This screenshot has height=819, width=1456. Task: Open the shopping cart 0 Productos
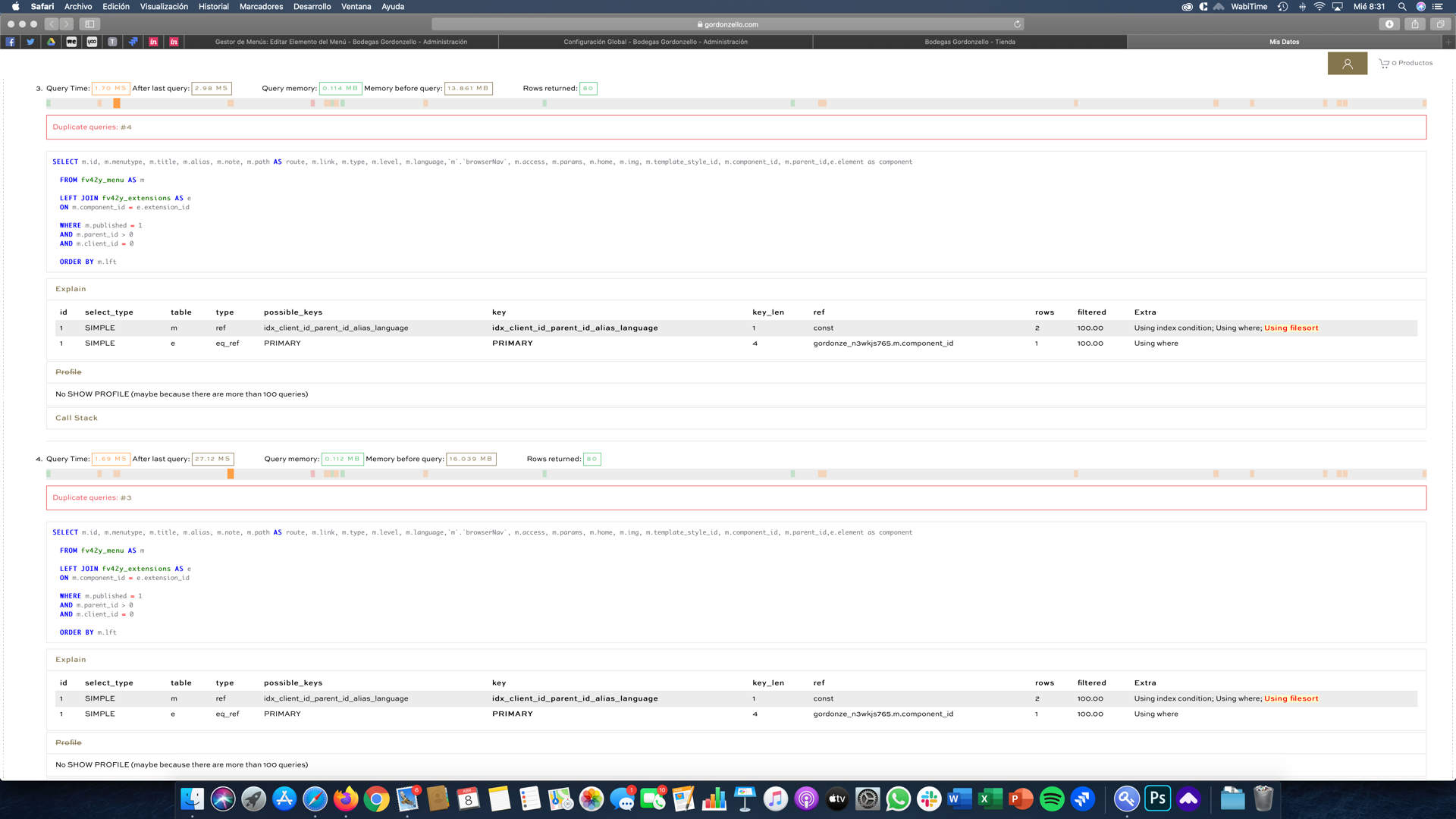click(1405, 63)
